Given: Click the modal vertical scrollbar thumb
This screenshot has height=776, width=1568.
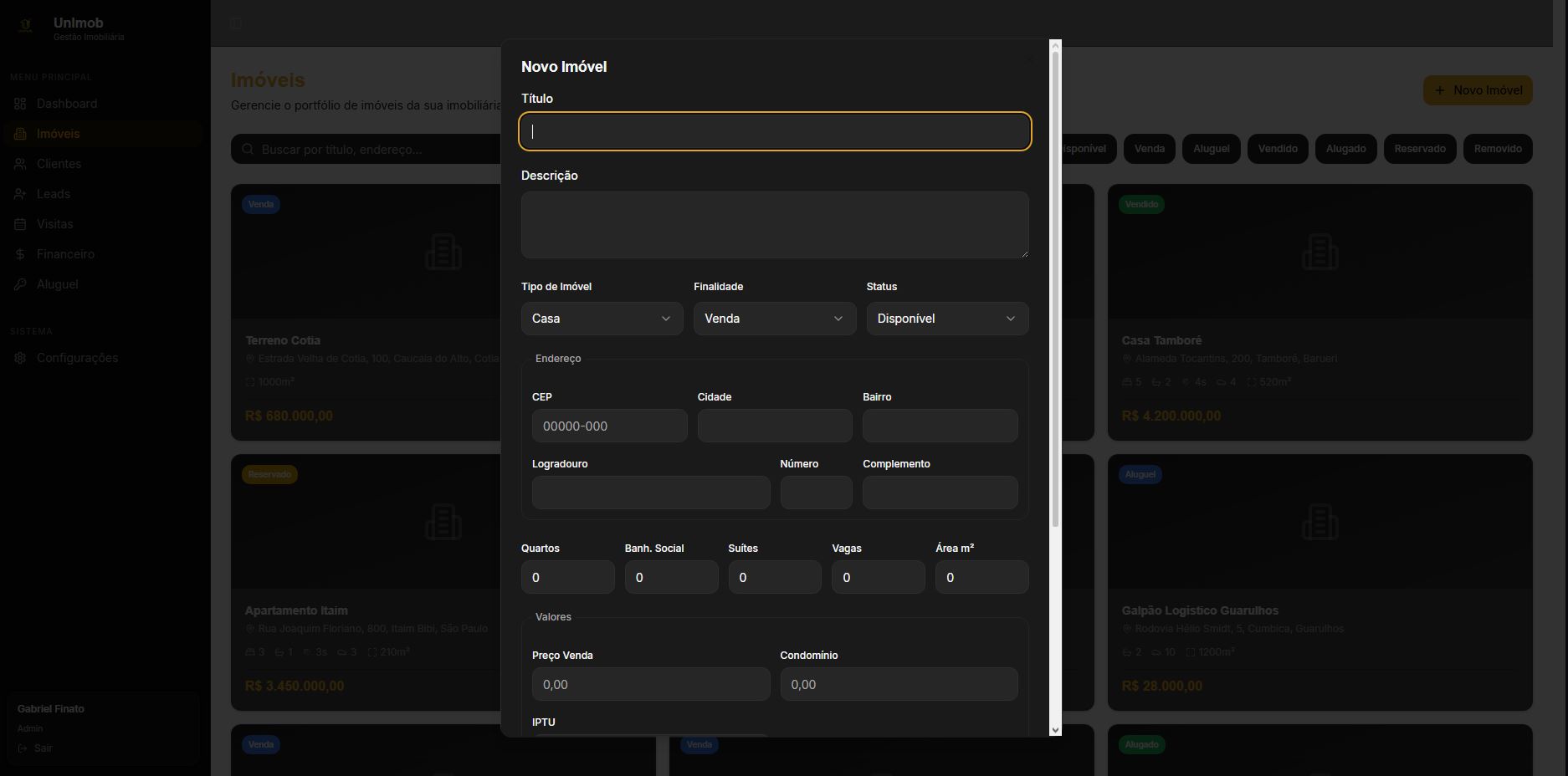Looking at the screenshot, I should [1055, 289].
